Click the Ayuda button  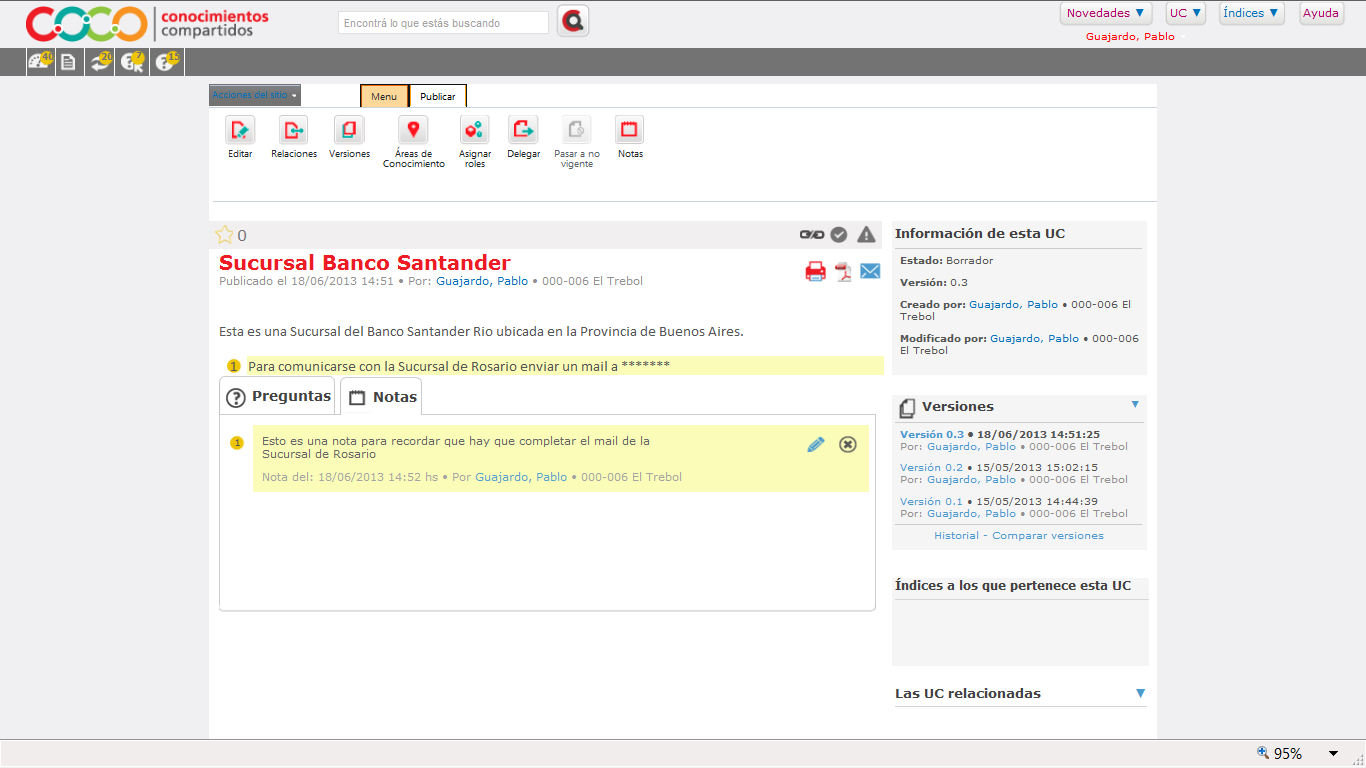pos(1321,13)
